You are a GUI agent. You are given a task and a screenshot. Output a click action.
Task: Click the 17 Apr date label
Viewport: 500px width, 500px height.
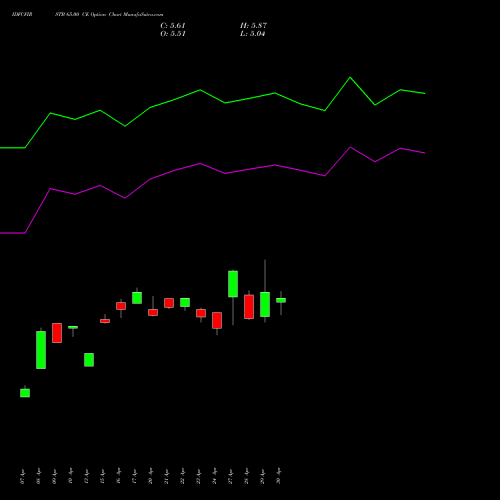point(134,476)
